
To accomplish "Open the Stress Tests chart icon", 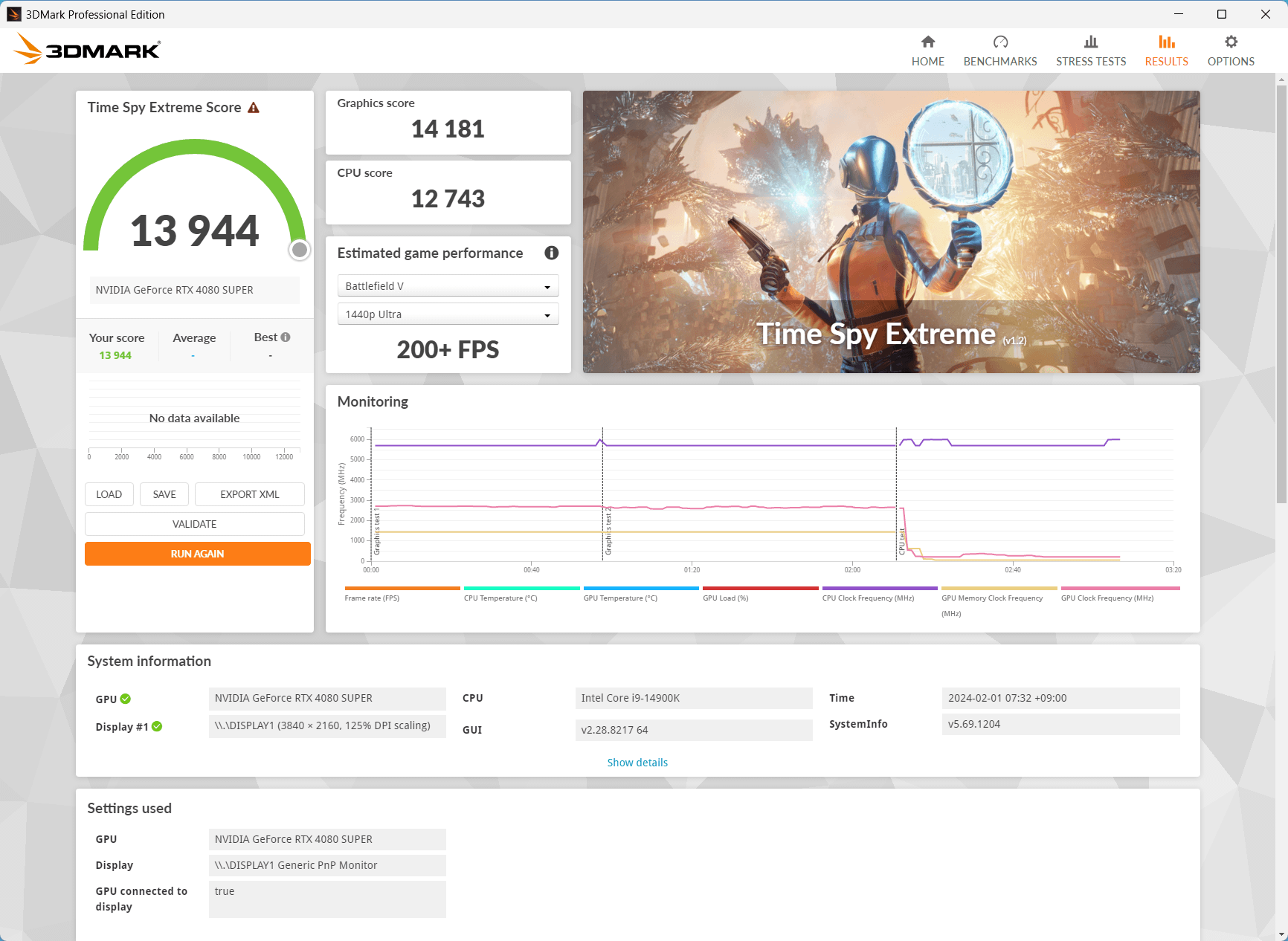I will [1091, 42].
